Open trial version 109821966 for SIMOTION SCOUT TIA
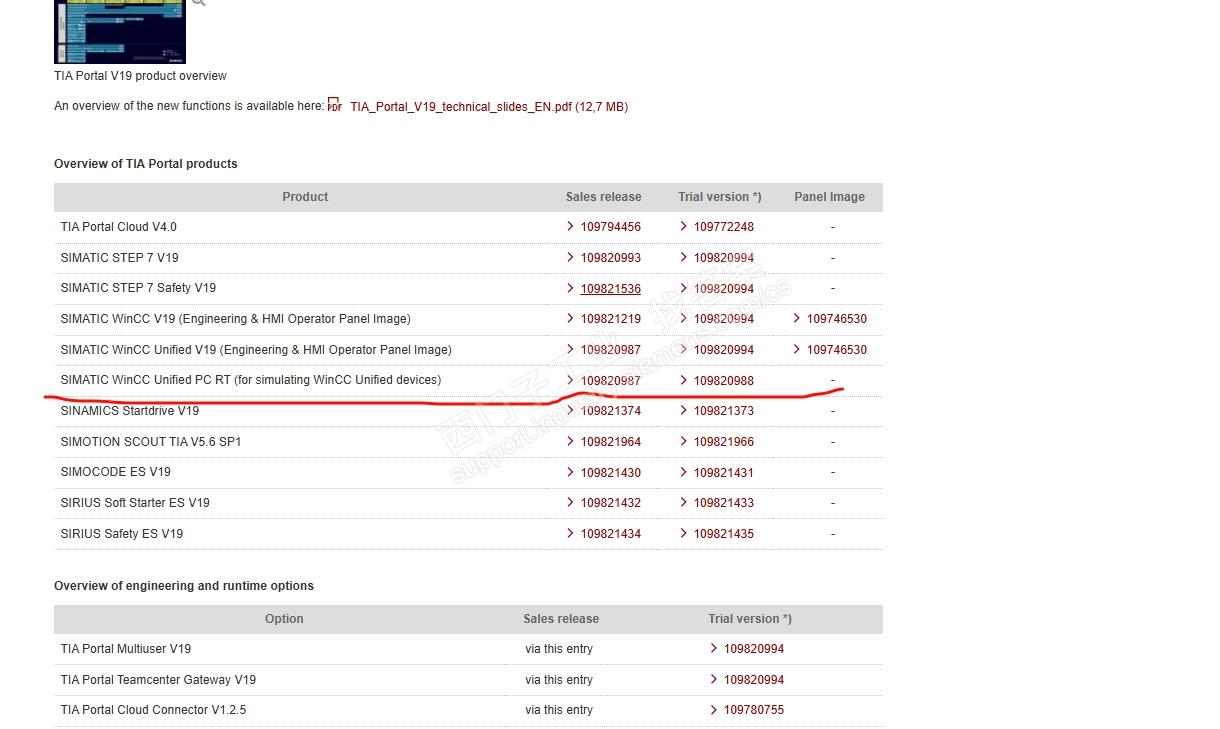 (x=724, y=442)
